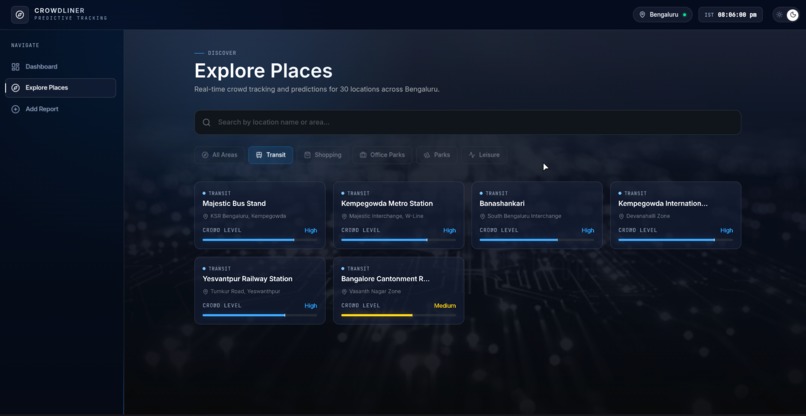Click the activity pulse icon on Leisure chip

(471, 155)
